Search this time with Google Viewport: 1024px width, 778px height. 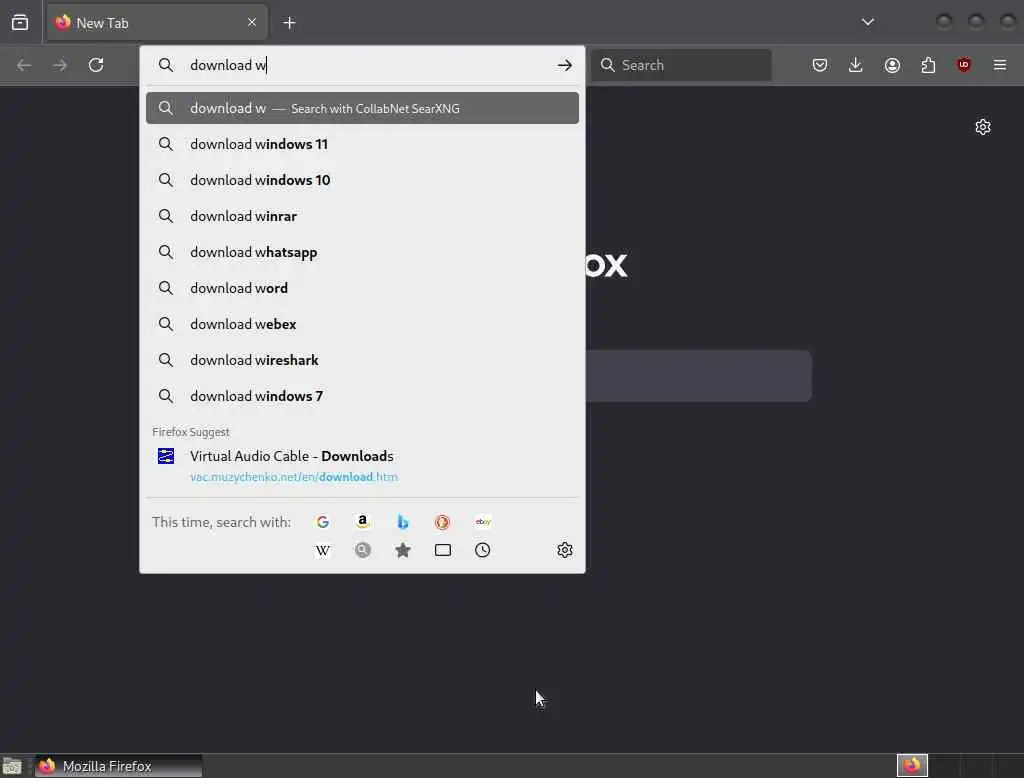pyautogui.click(x=323, y=522)
